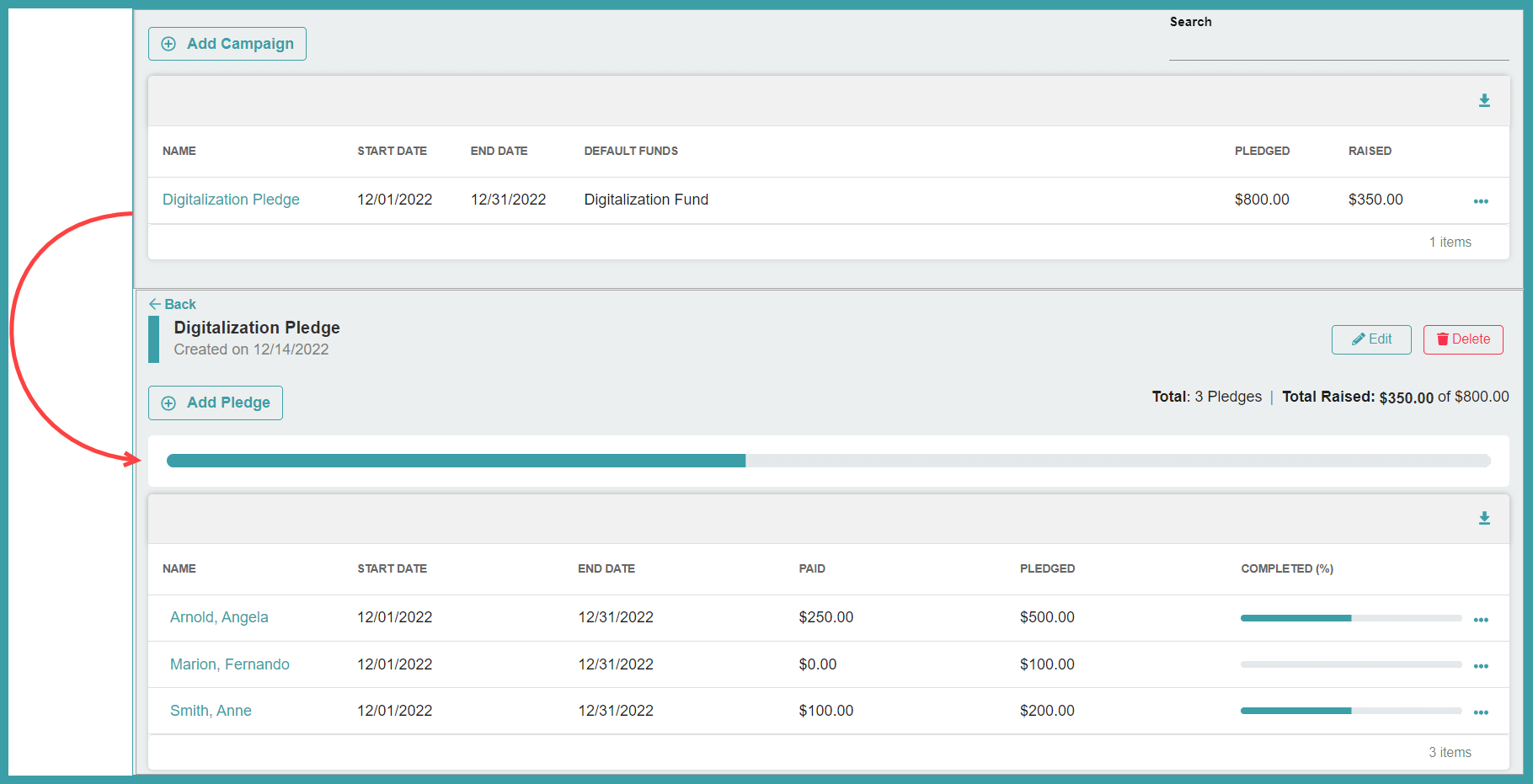
Task: Sort campaigns by RAISED header
Action: tap(1370, 151)
